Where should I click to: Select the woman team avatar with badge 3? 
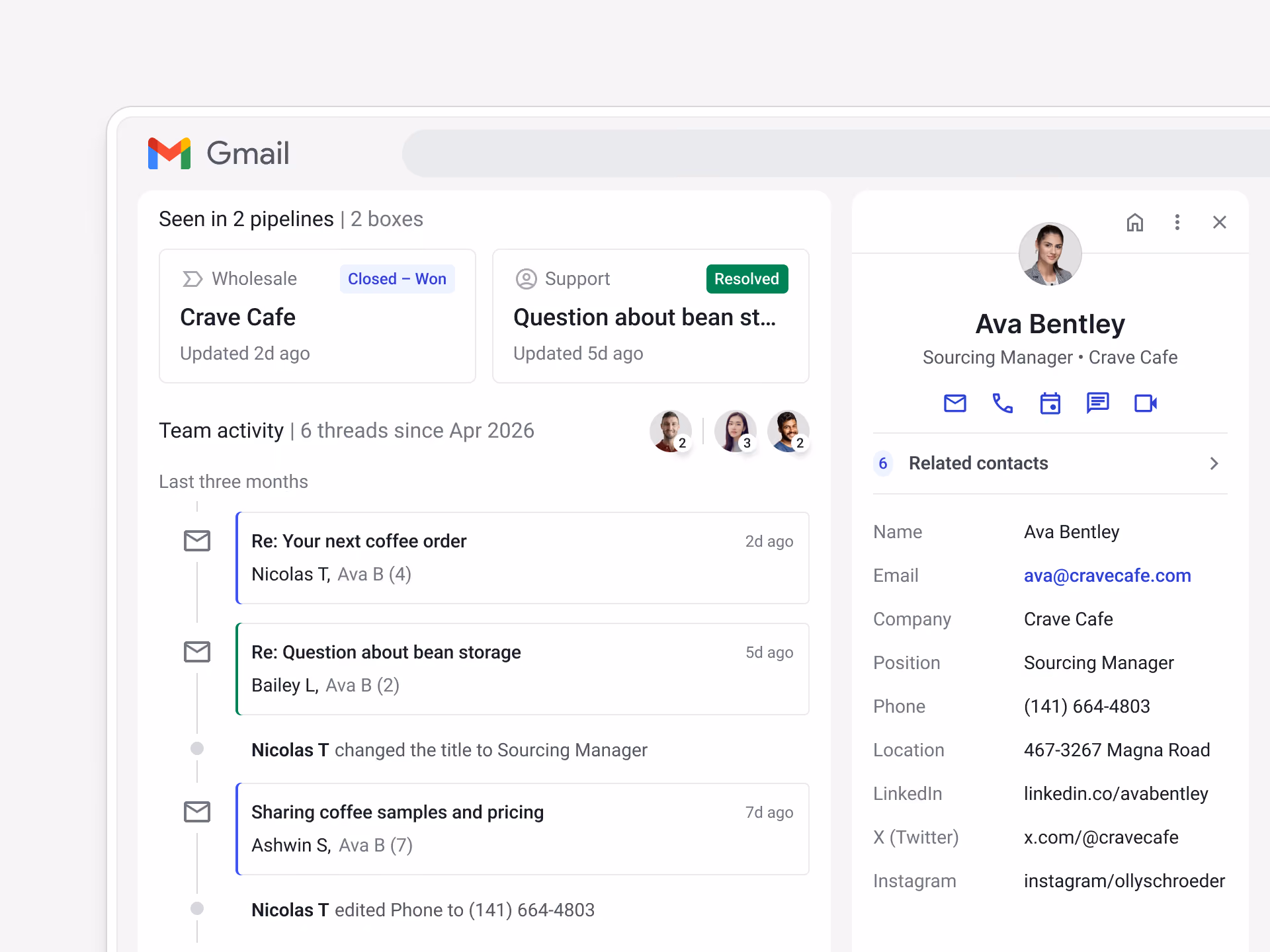click(736, 431)
